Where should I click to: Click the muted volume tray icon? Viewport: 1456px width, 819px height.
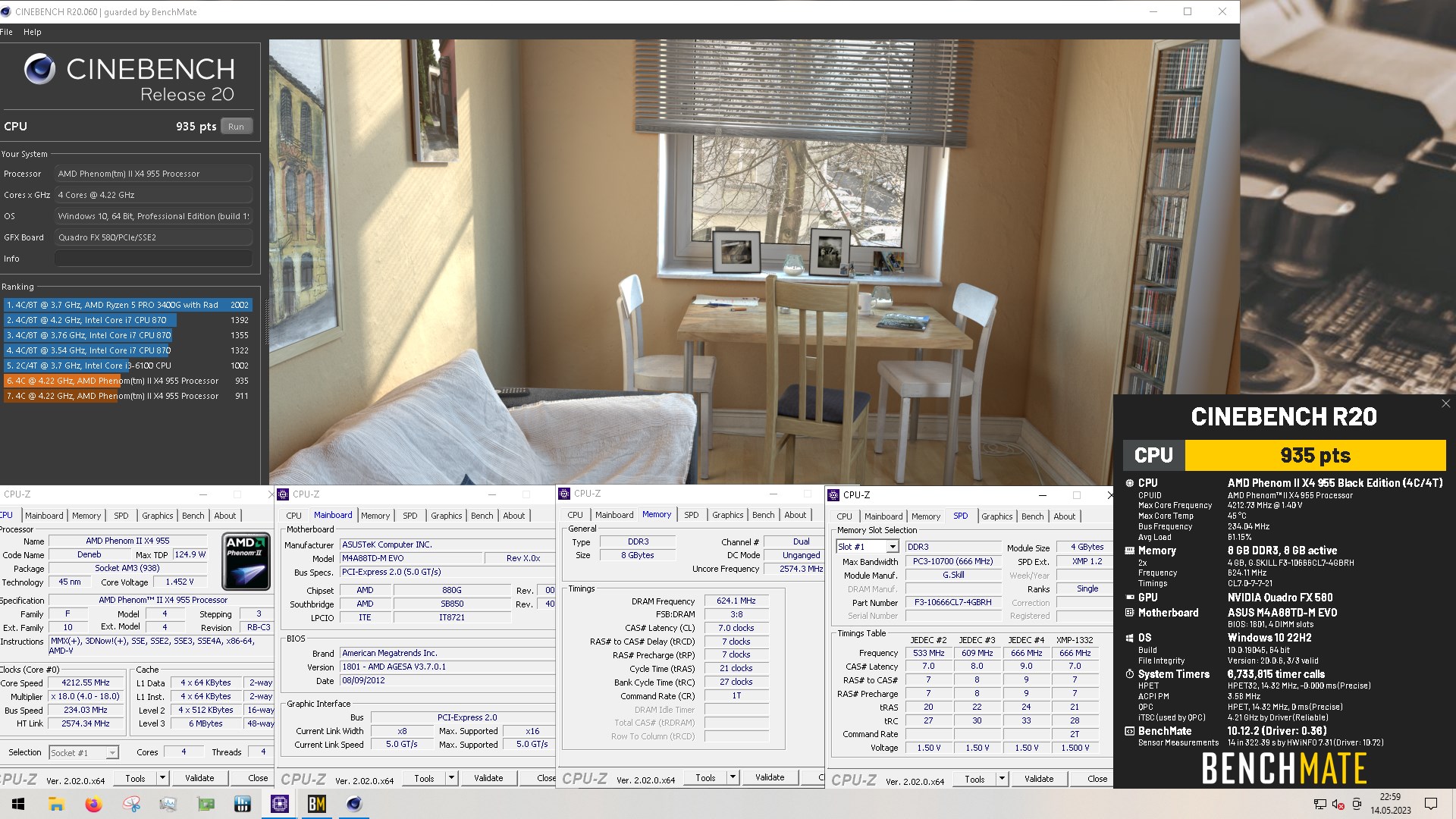pos(1338,804)
